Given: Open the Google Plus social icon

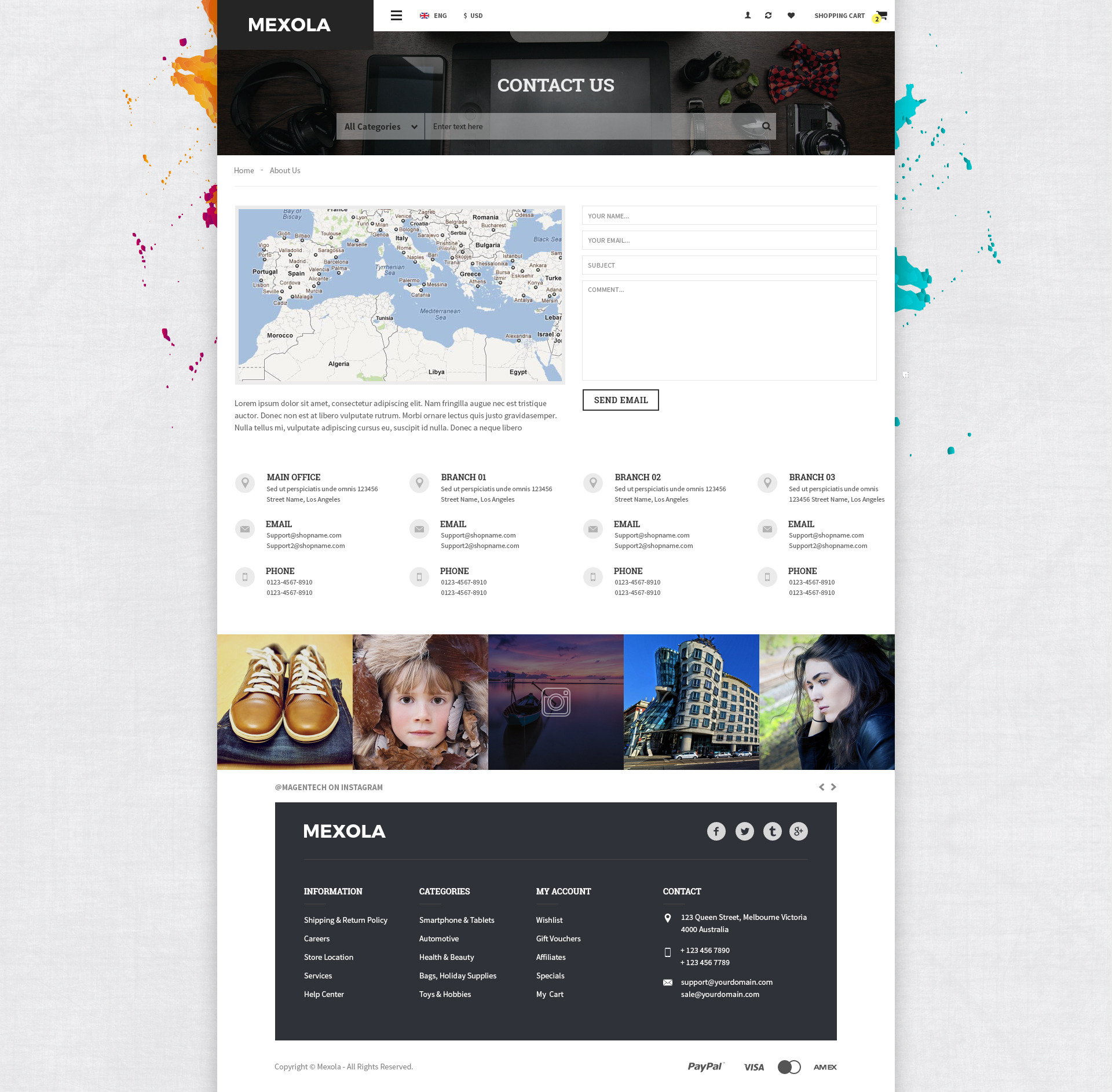Looking at the screenshot, I should click(798, 831).
